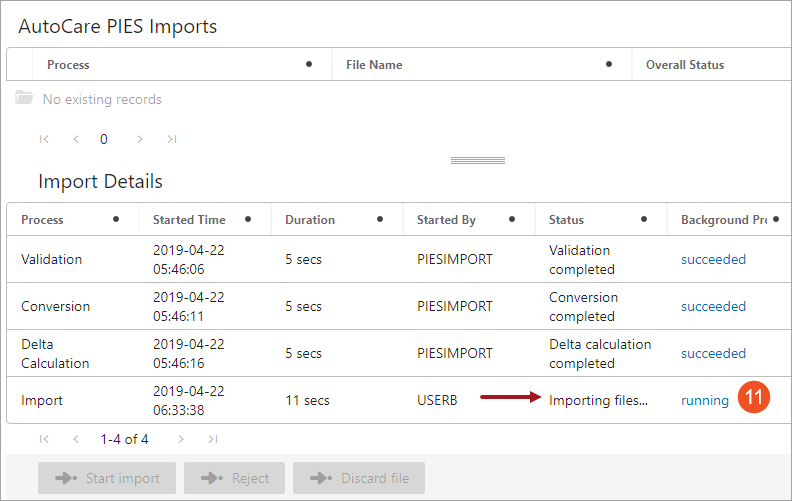
Task: Select the Import row started by USERB
Action: pyautogui.click(x=399, y=400)
